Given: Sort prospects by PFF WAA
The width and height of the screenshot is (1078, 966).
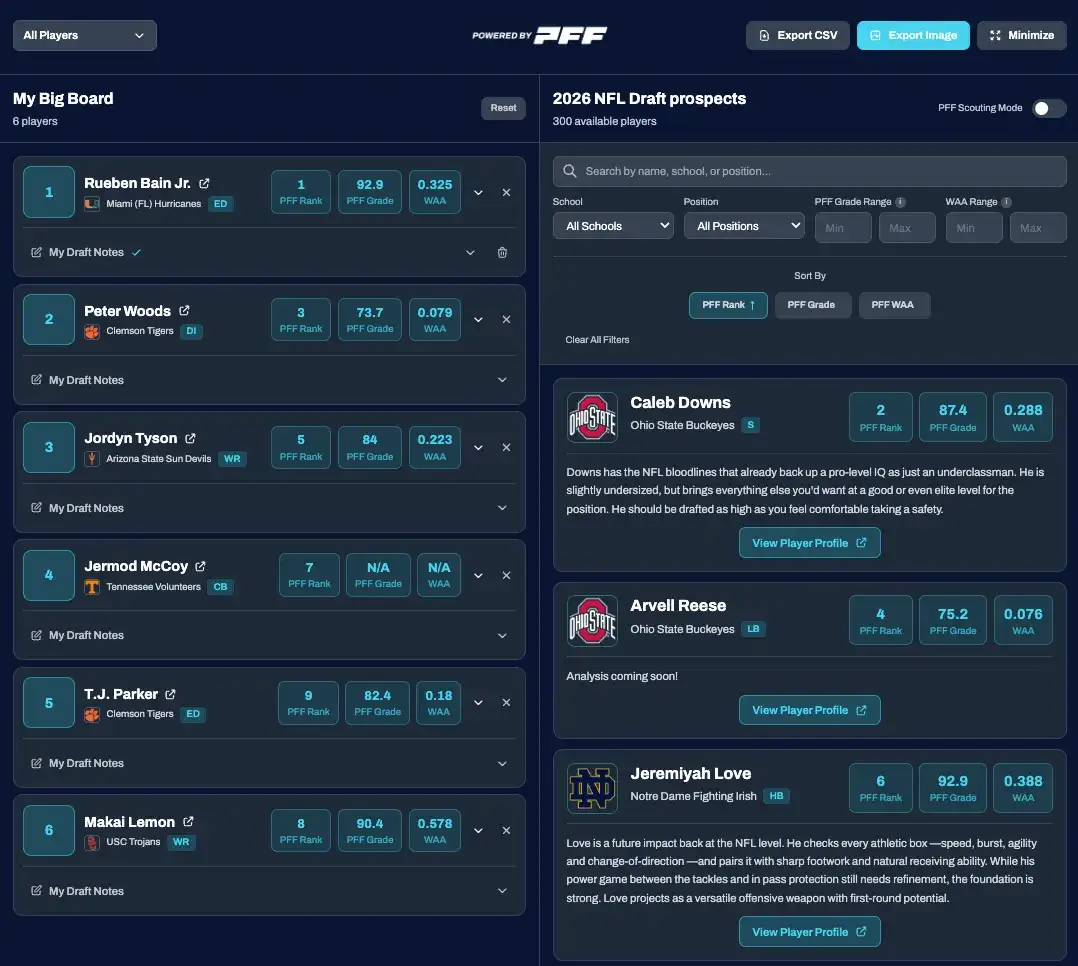Looking at the screenshot, I should 893,305.
